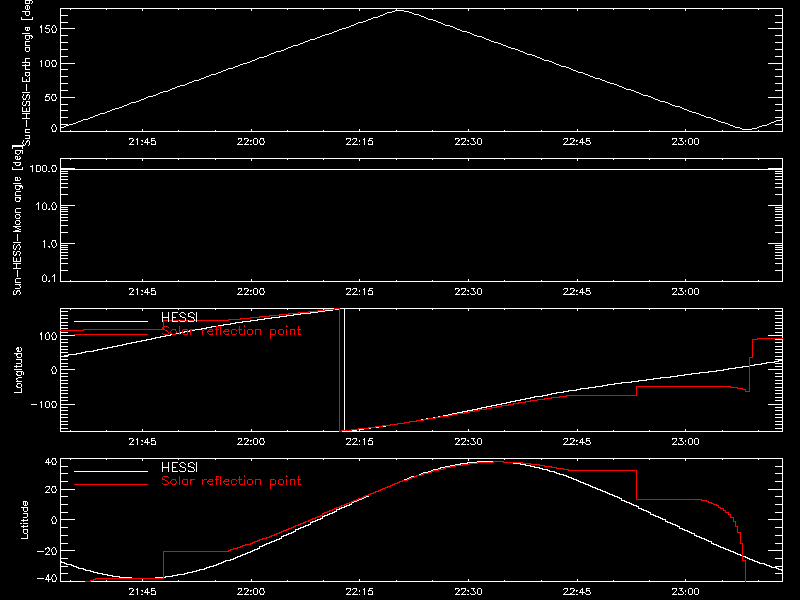Select Solar reflection point legend in Latitude plot

point(231,481)
